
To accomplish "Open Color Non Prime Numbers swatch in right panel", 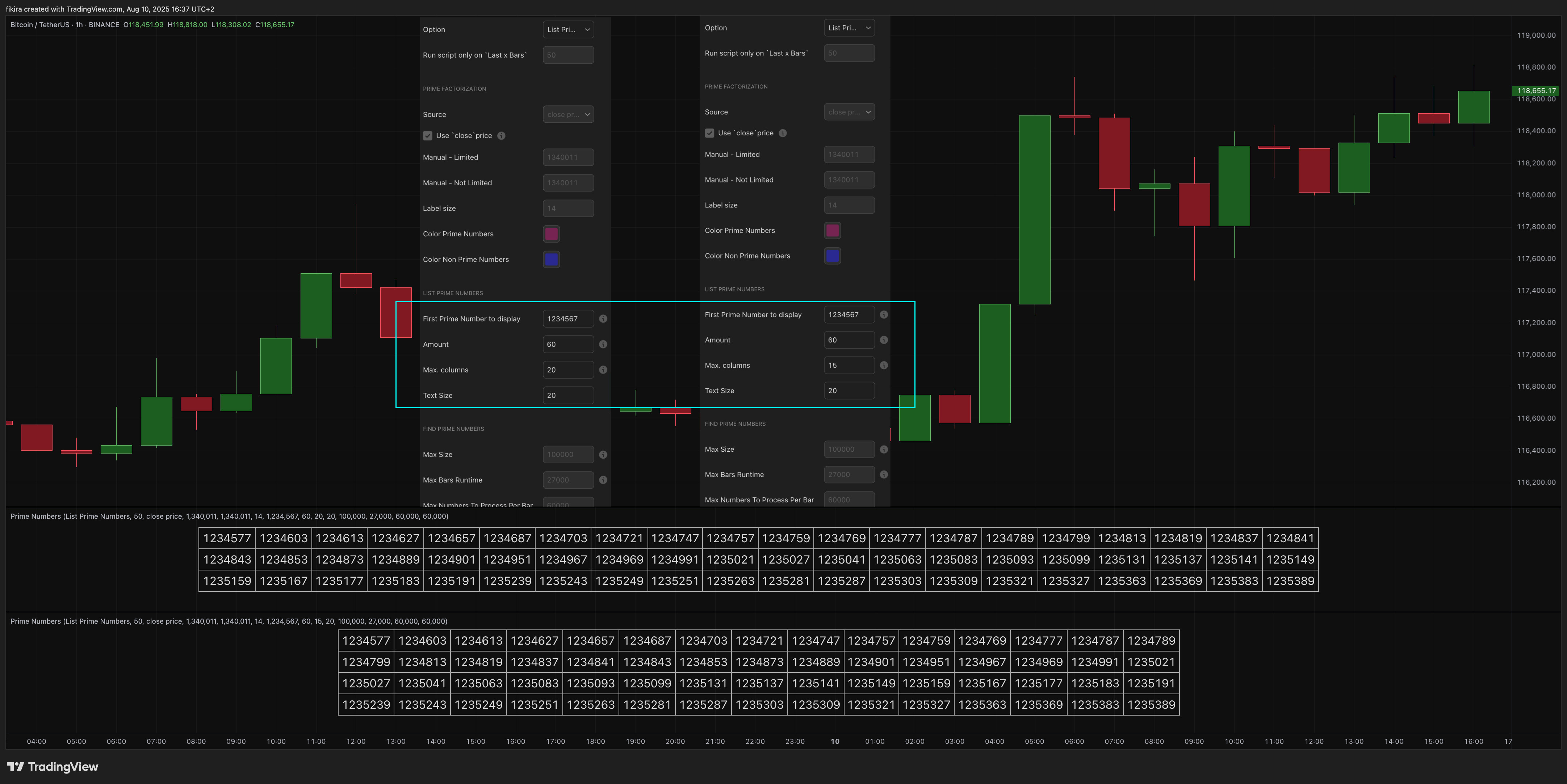I will (832, 256).
